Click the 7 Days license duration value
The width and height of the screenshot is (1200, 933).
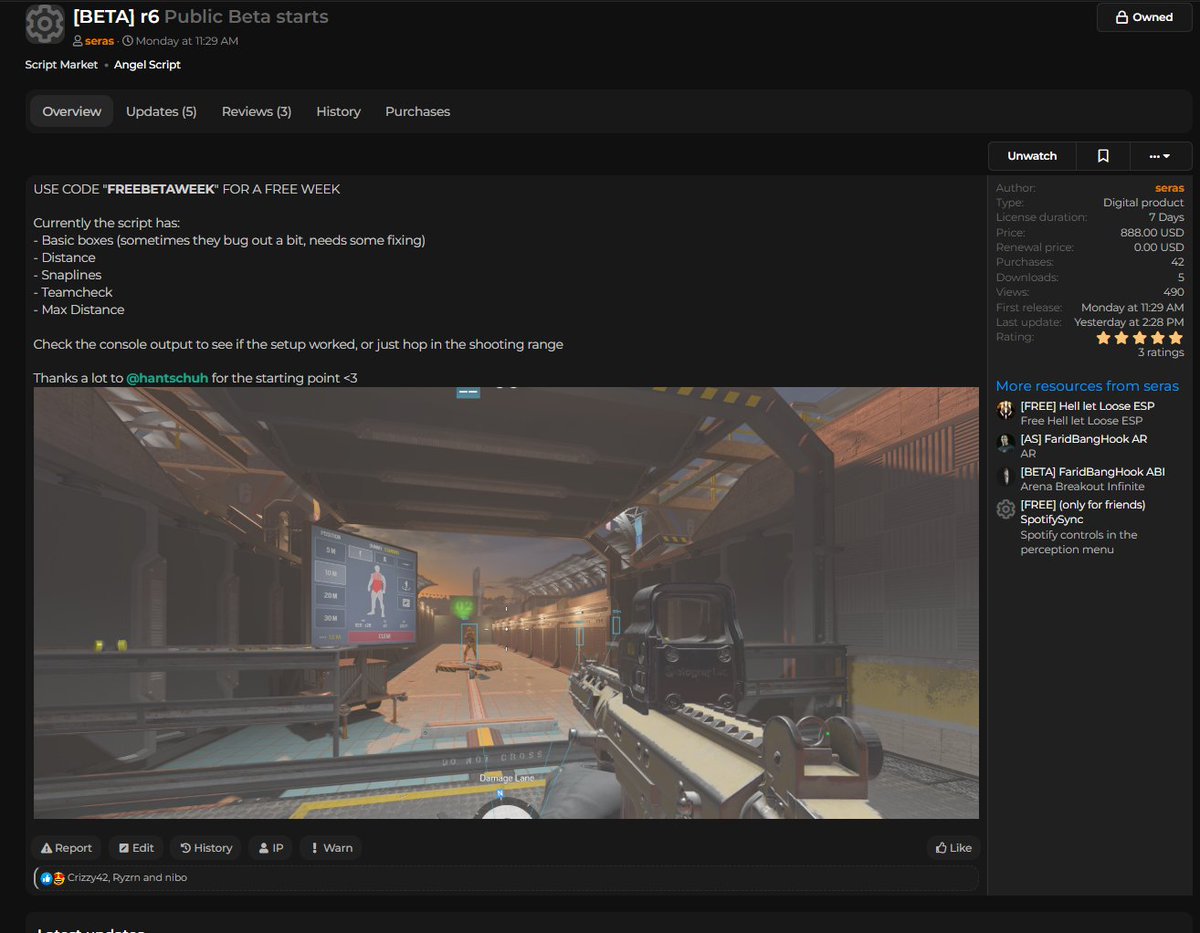1166,217
